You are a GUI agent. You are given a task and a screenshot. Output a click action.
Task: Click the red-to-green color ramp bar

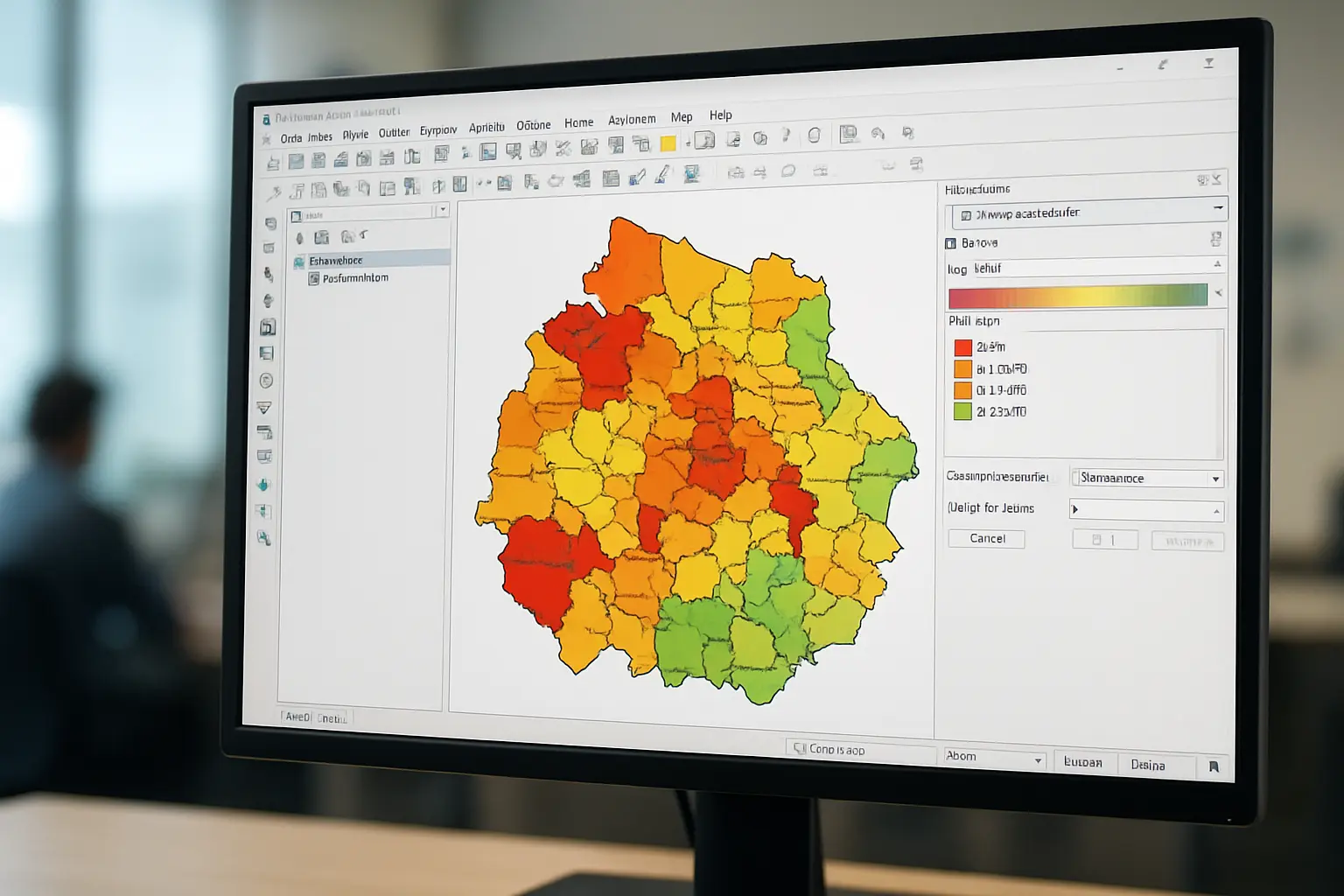pyautogui.click(x=1077, y=297)
